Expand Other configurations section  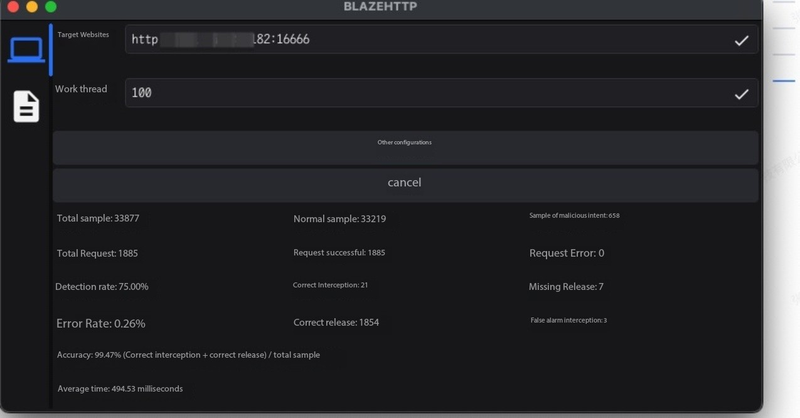coord(405,147)
